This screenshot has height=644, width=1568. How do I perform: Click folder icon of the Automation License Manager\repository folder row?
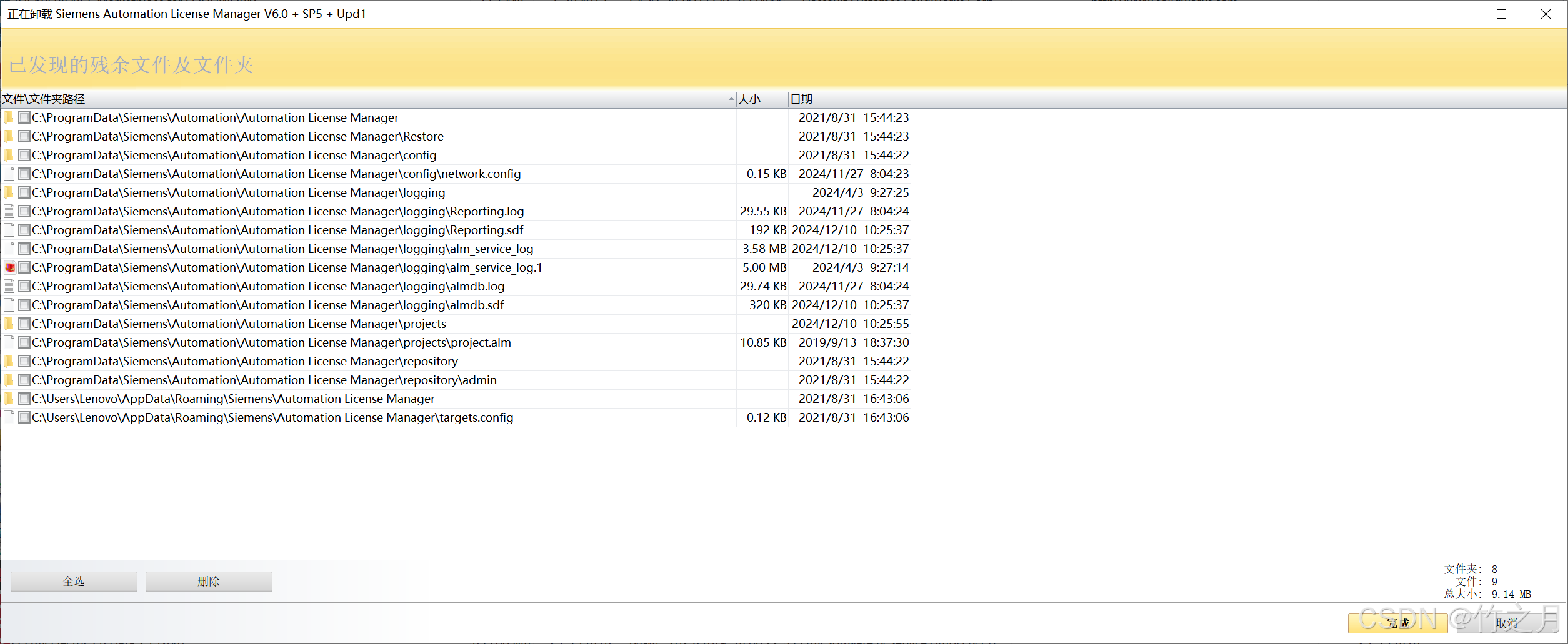point(9,361)
